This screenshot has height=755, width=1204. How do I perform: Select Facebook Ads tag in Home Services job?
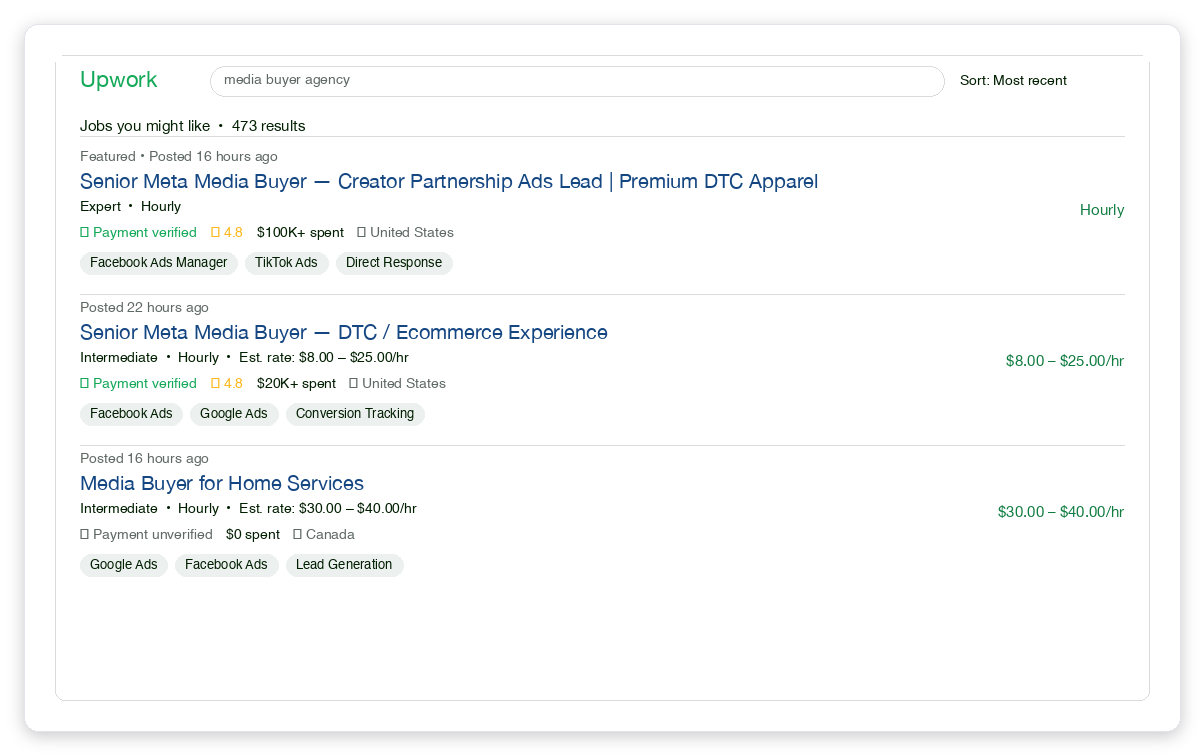[226, 565]
